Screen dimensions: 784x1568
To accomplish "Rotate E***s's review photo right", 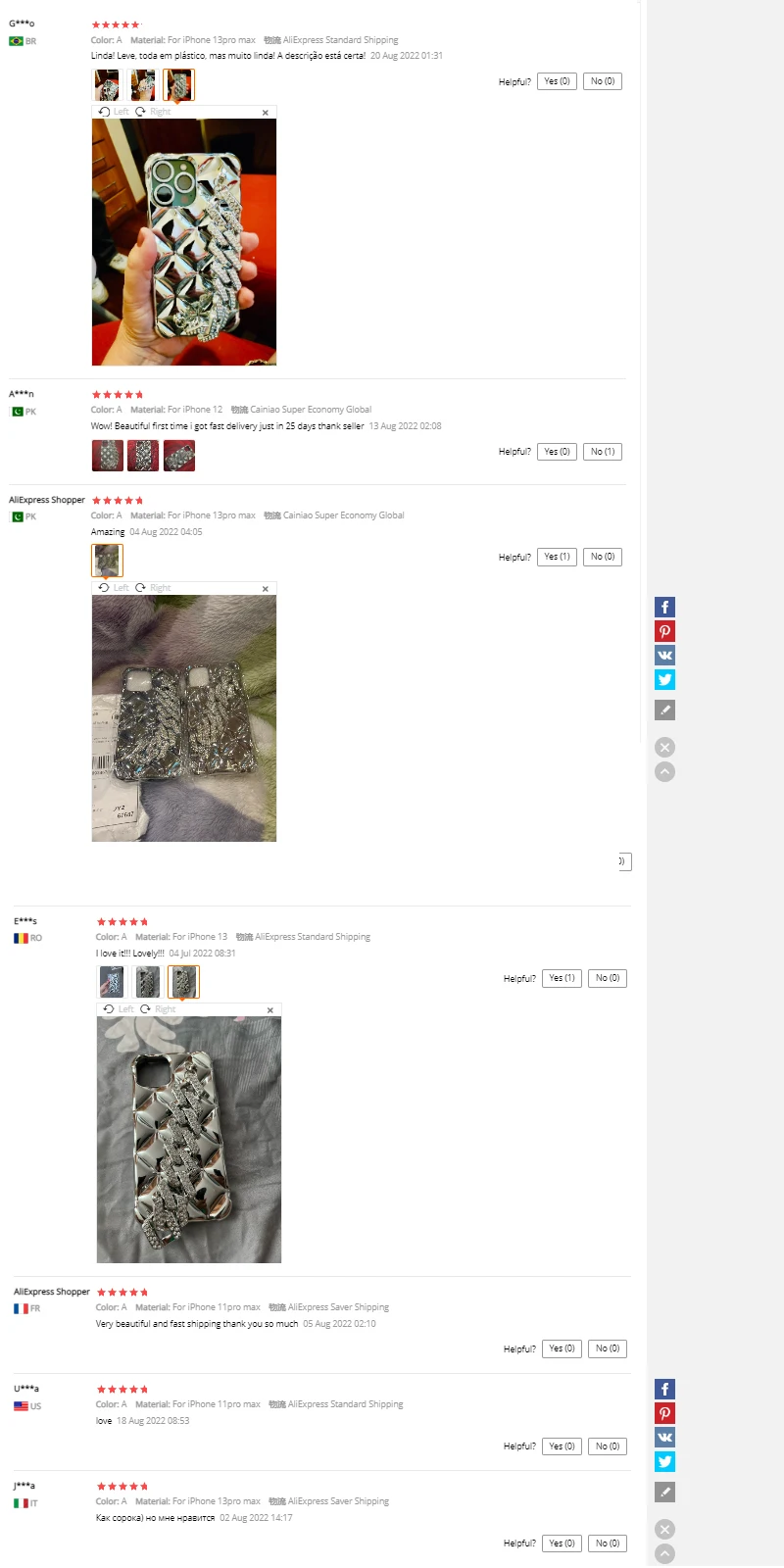I will 158,1009.
